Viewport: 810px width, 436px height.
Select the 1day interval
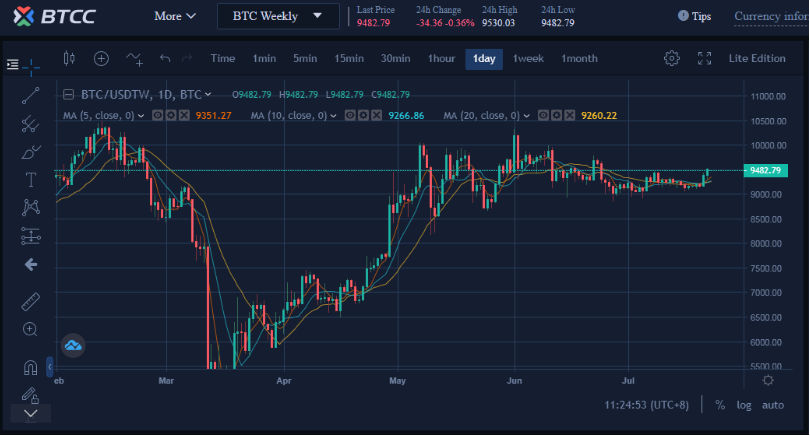pos(484,59)
